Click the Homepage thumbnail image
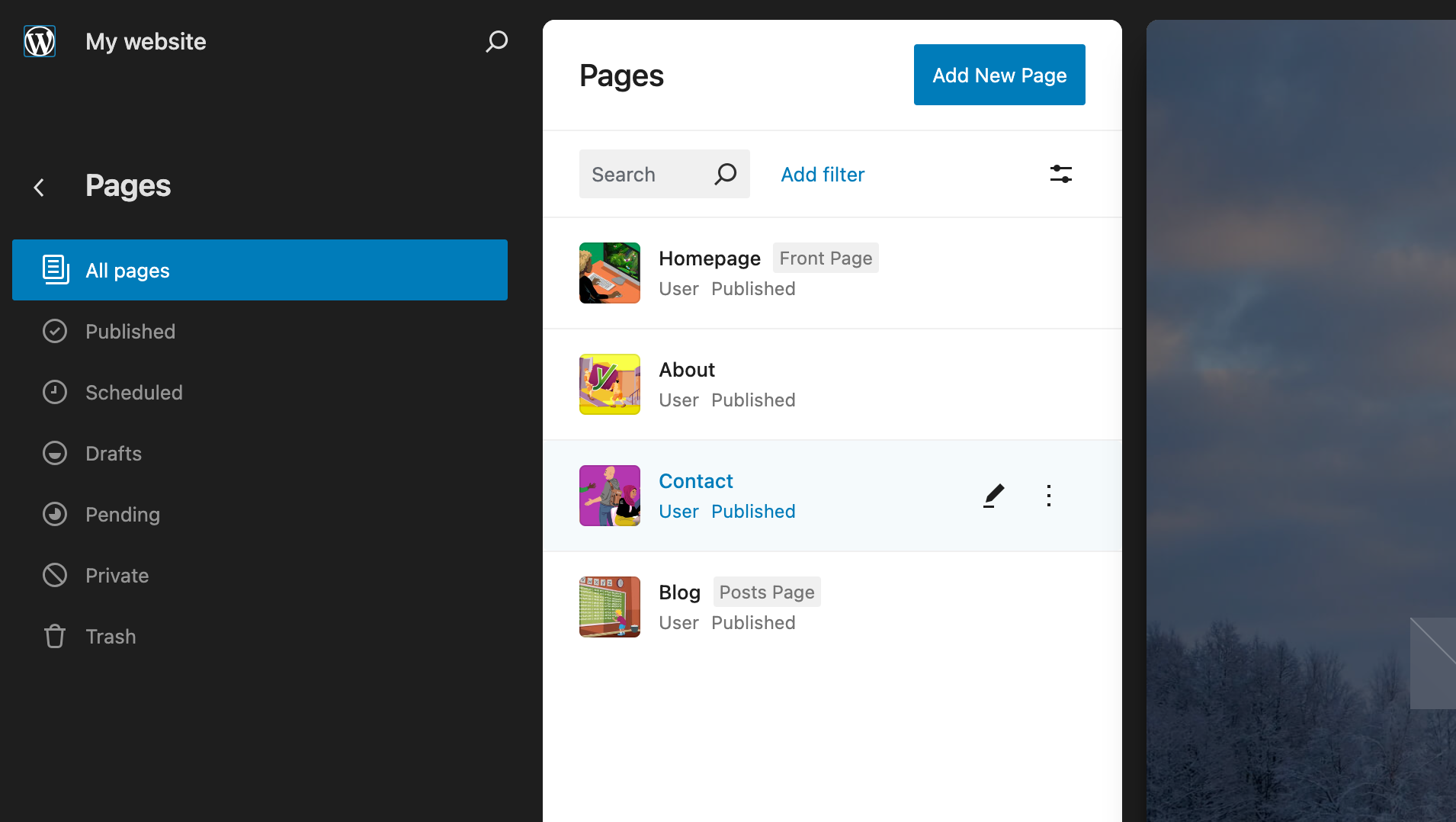1456x822 pixels. coord(610,273)
